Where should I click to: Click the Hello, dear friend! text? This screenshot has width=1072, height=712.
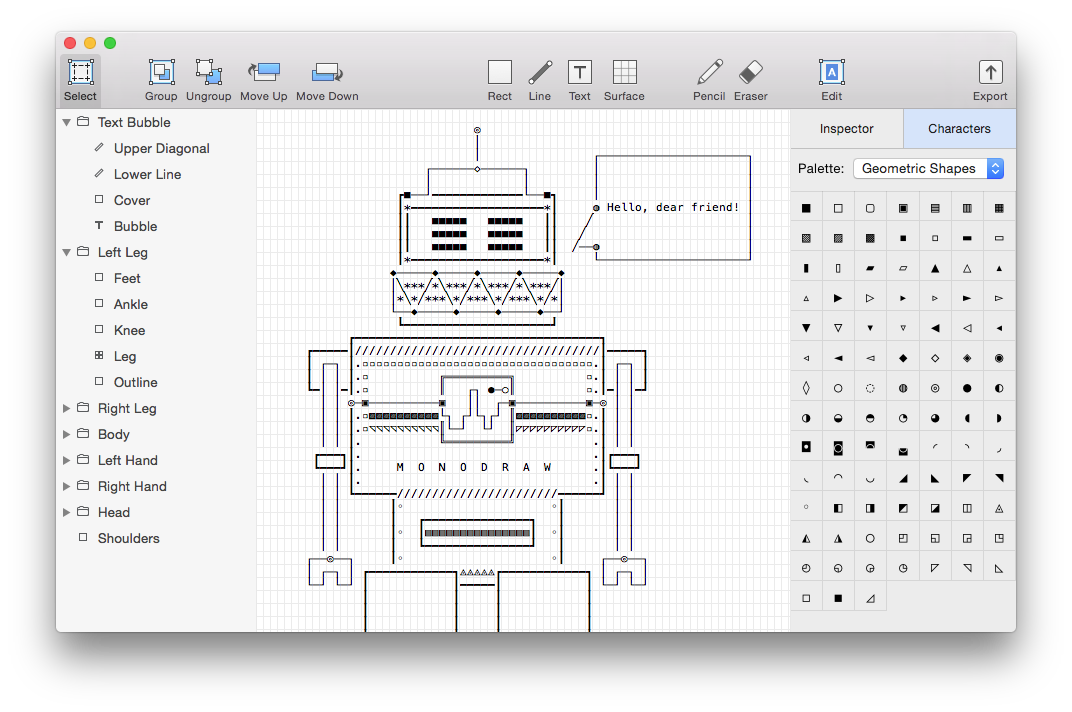tap(672, 208)
